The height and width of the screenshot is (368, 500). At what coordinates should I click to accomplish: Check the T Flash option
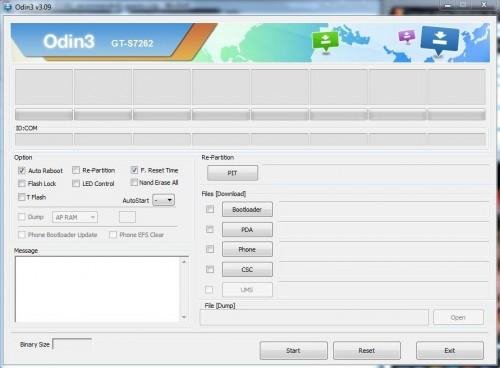tap(22, 197)
